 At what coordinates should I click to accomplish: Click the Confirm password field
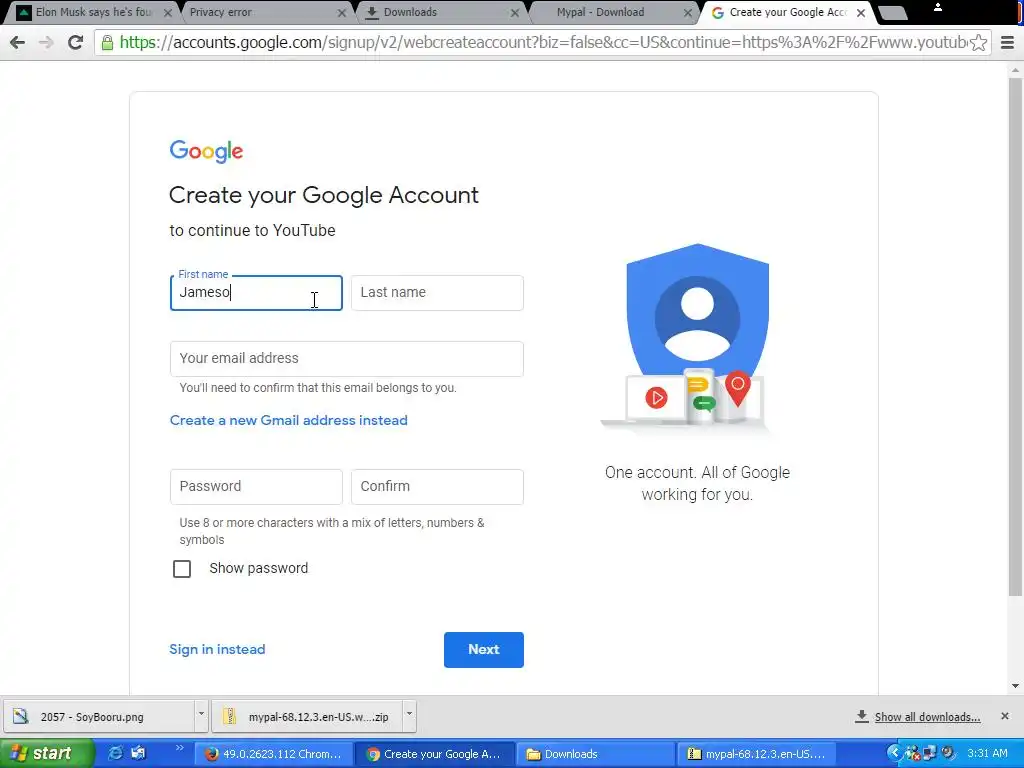click(x=437, y=487)
